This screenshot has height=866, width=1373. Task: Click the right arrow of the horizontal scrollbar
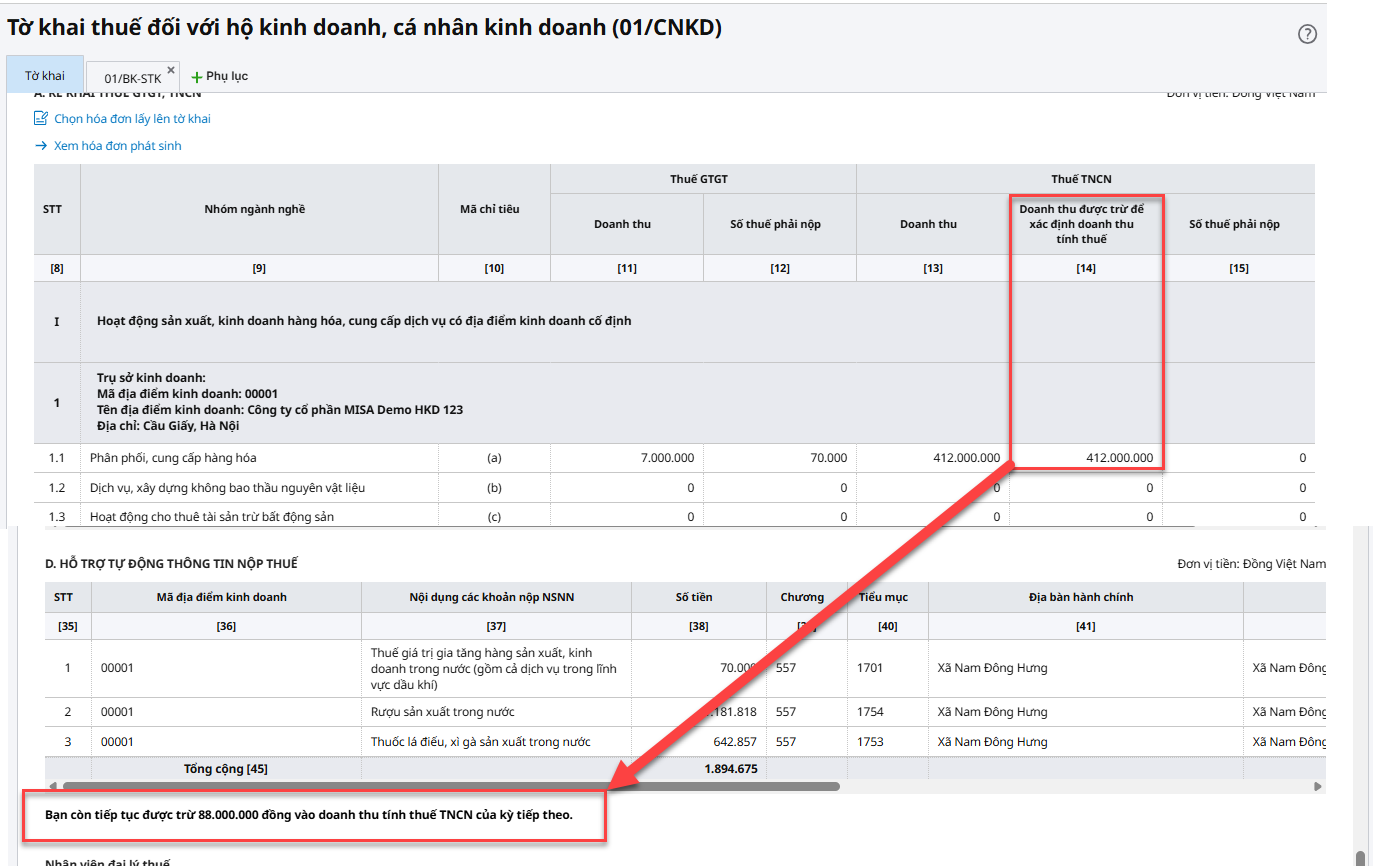pyautogui.click(x=1318, y=787)
